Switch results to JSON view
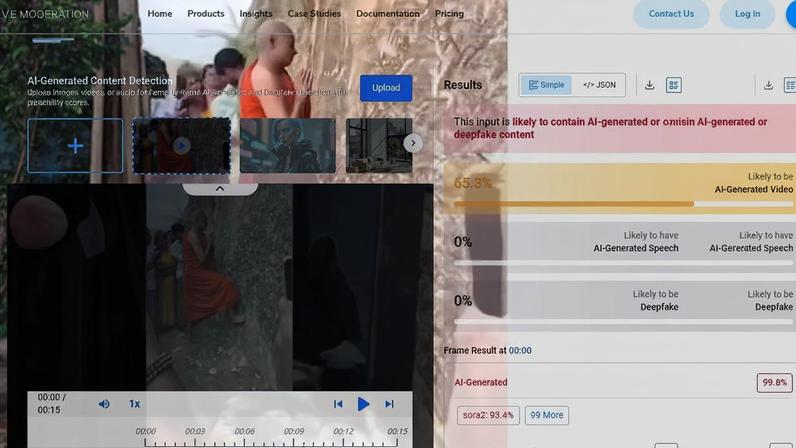Viewport: 796px width, 448px height. pos(599,85)
